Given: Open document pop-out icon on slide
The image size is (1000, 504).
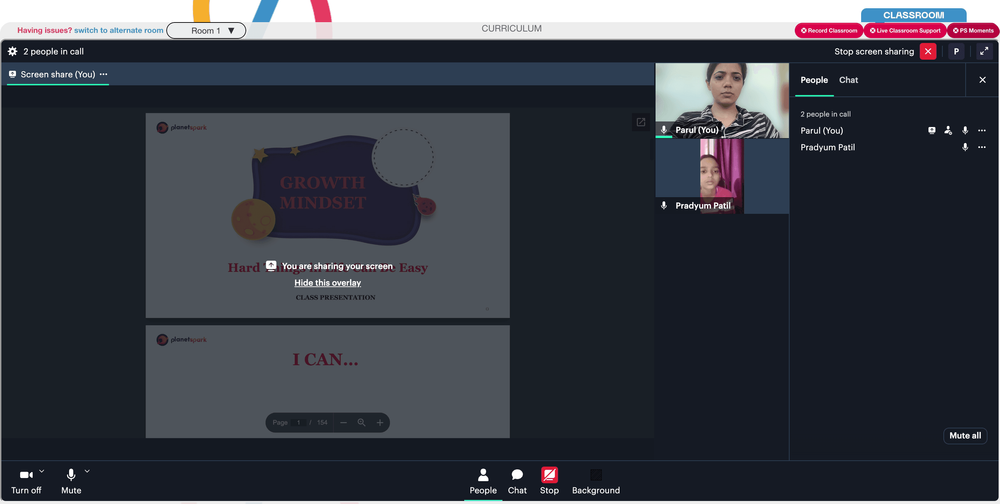Looking at the screenshot, I should coord(641,122).
